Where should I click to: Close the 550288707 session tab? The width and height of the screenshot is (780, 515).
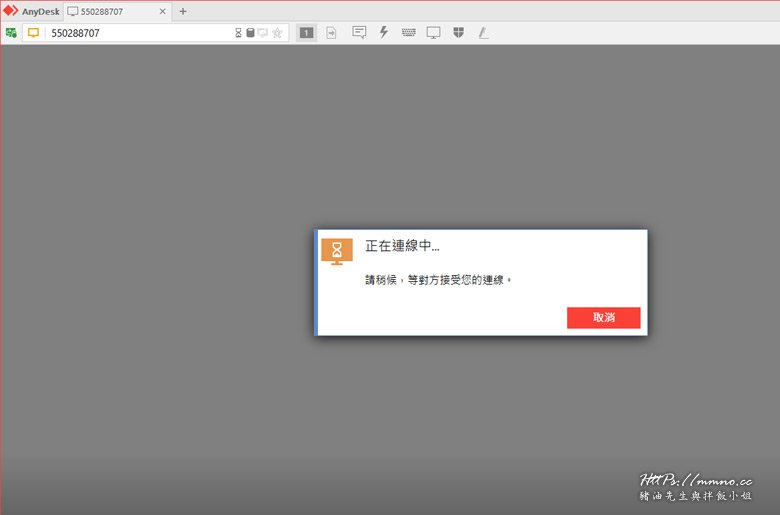pyautogui.click(x=161, y=11)
